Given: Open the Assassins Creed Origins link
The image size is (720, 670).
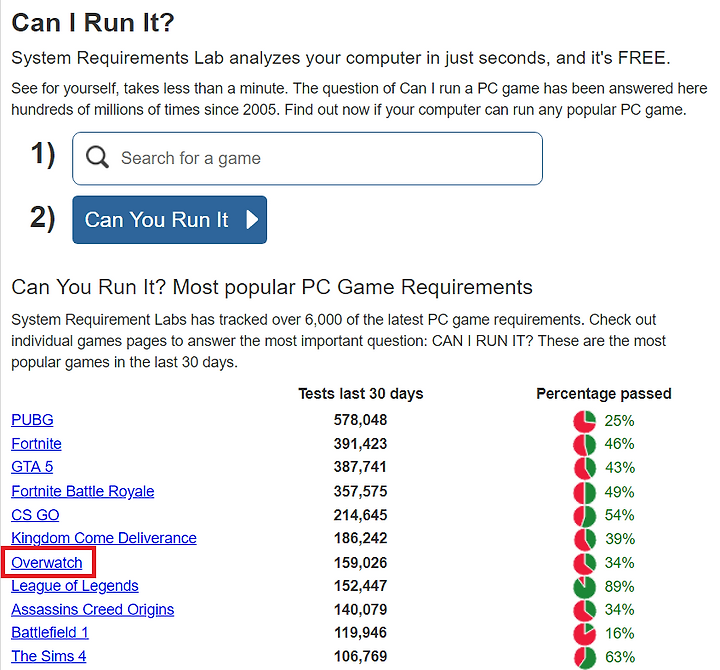Looking at the screenshot, I should [x=93, y=610].
